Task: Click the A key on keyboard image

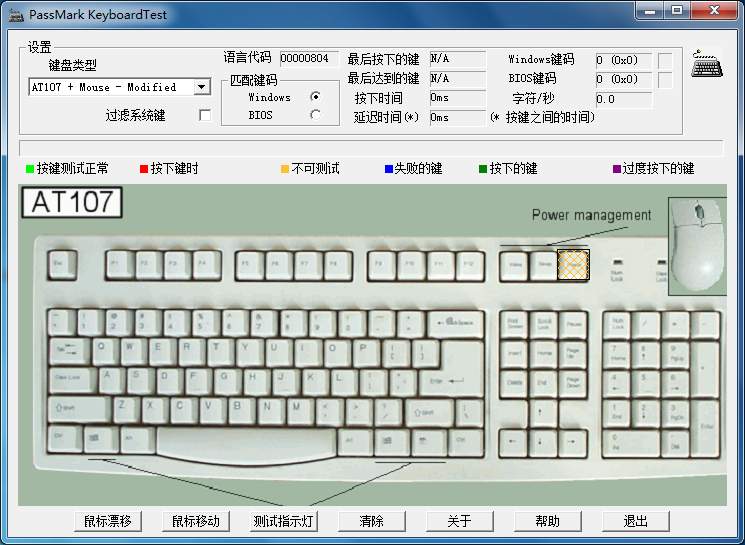Action: coord(112,381)
